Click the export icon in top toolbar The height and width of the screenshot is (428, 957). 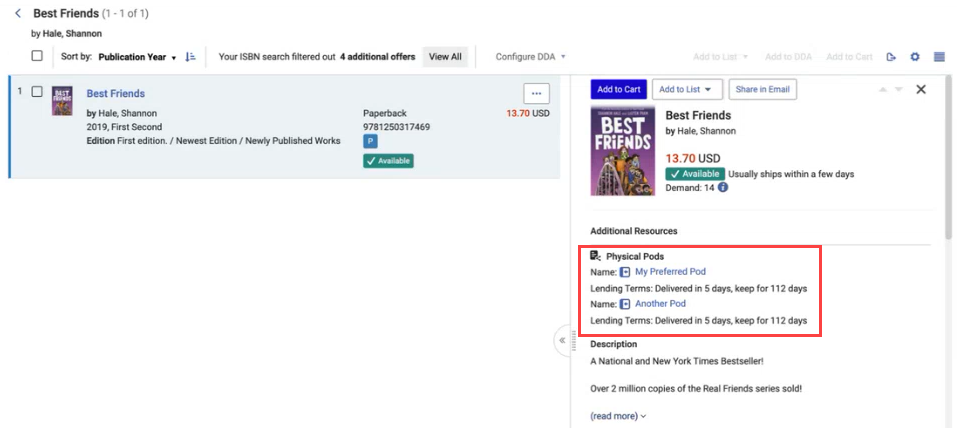pos(891,57)
